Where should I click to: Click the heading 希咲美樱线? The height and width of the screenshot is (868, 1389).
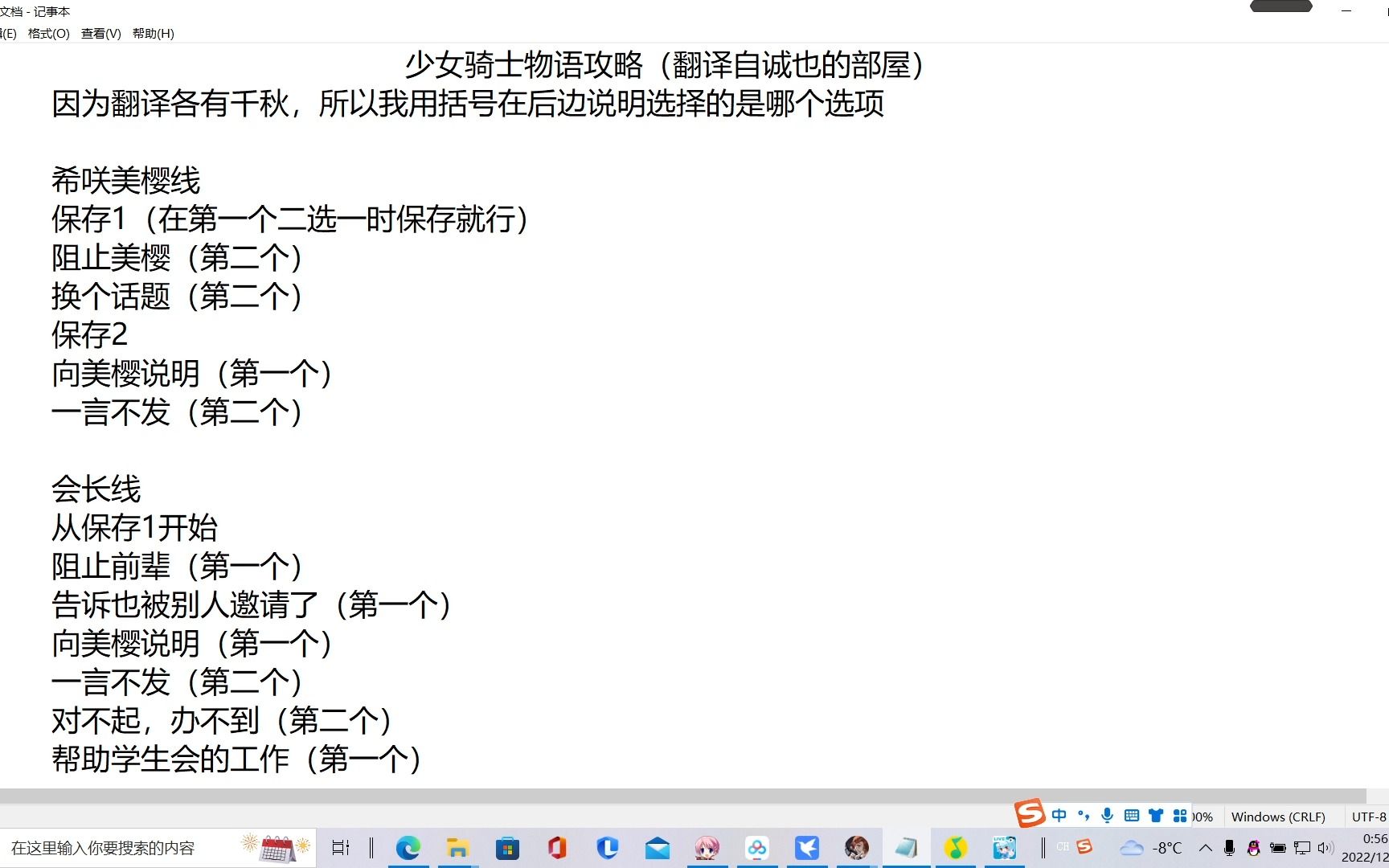[126, 181]
